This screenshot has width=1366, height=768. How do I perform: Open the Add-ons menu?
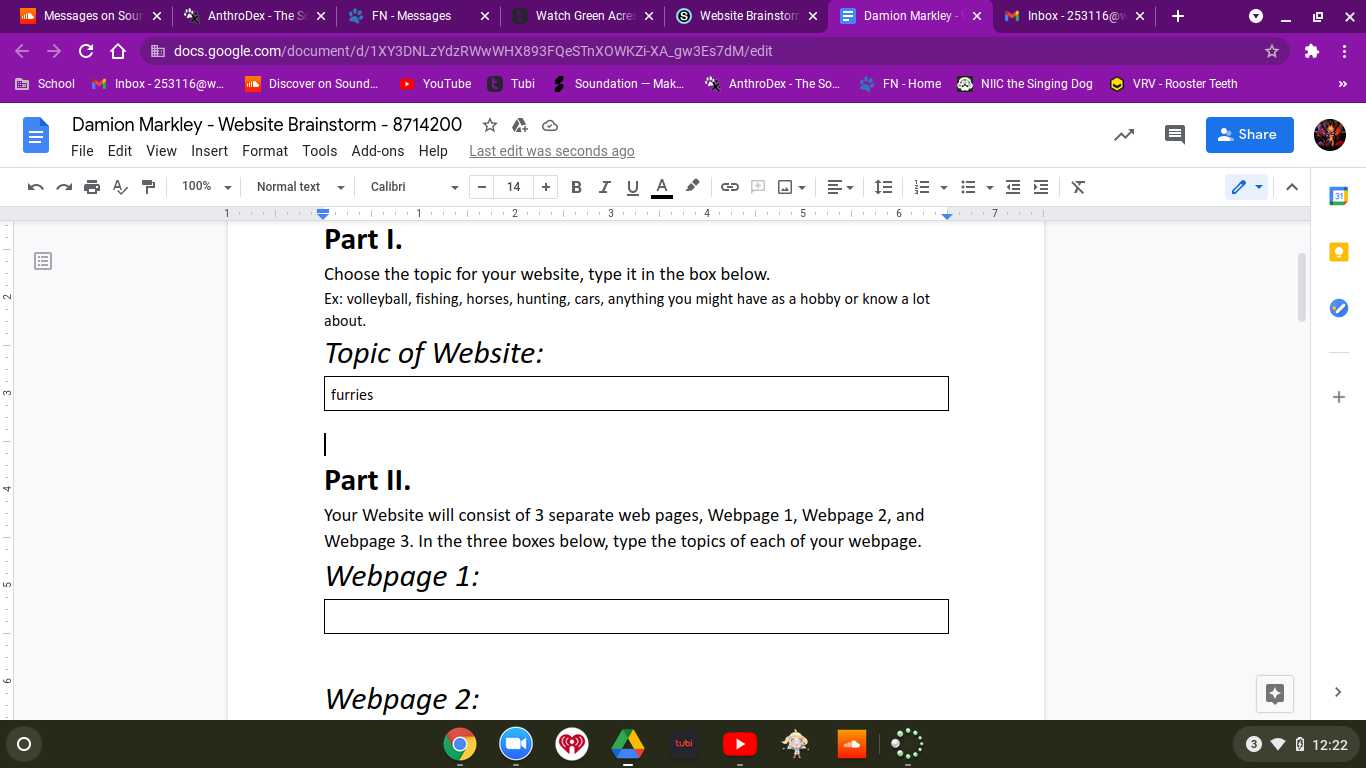tap(378, 151)
